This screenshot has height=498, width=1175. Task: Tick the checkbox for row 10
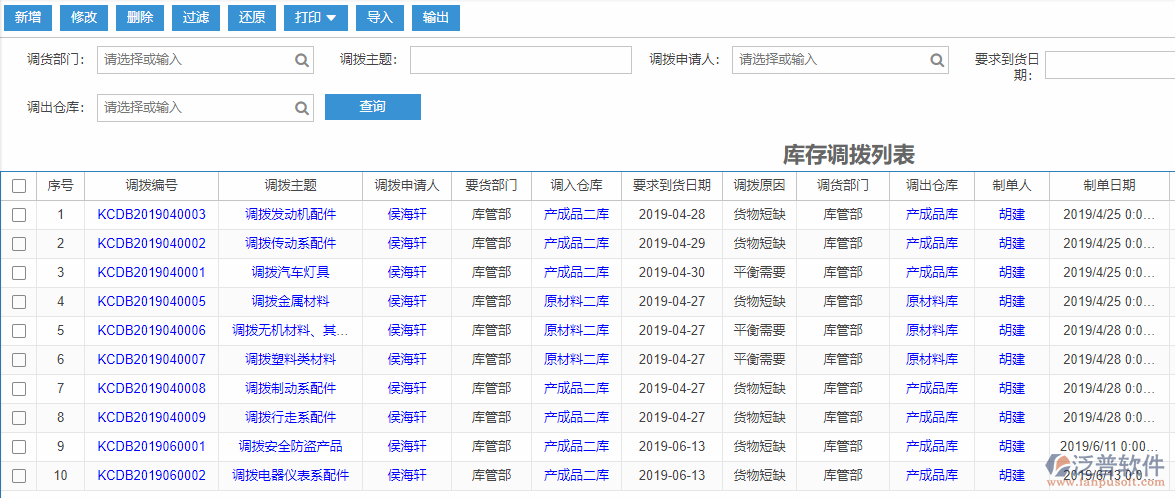coord(19,476)
